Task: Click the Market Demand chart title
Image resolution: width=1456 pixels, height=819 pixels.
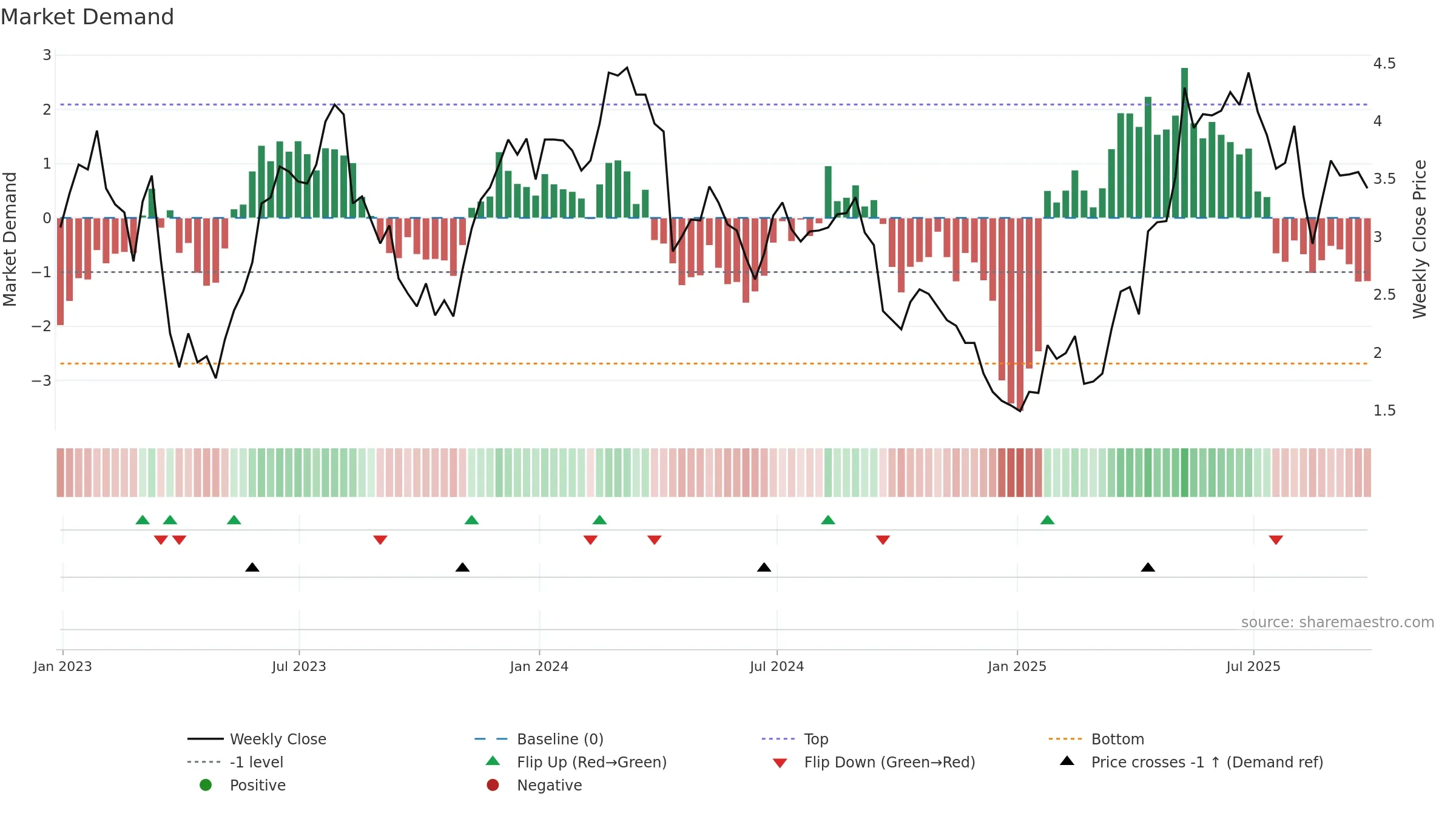Action: coord(87,17)
